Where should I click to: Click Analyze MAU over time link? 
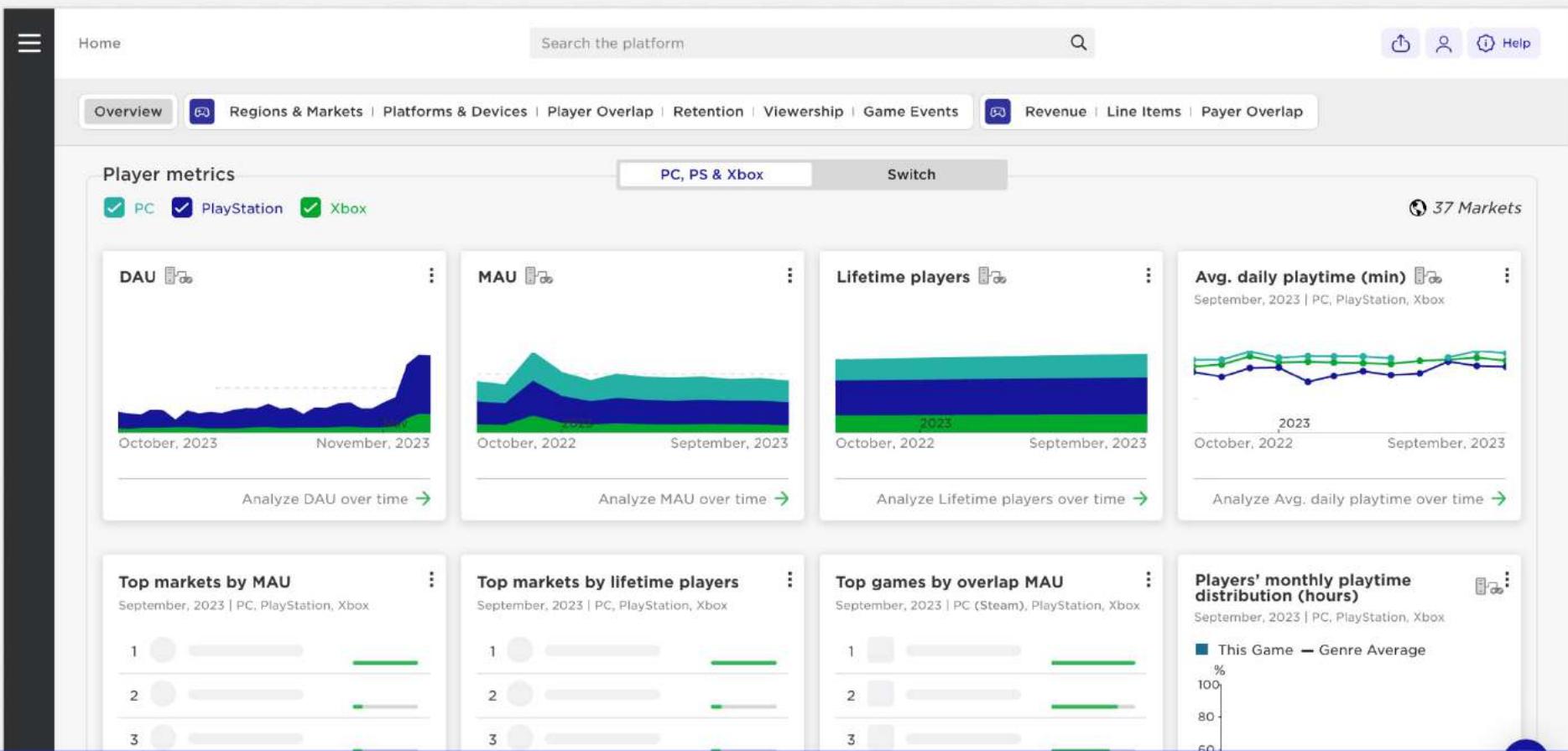click(694, 498)
